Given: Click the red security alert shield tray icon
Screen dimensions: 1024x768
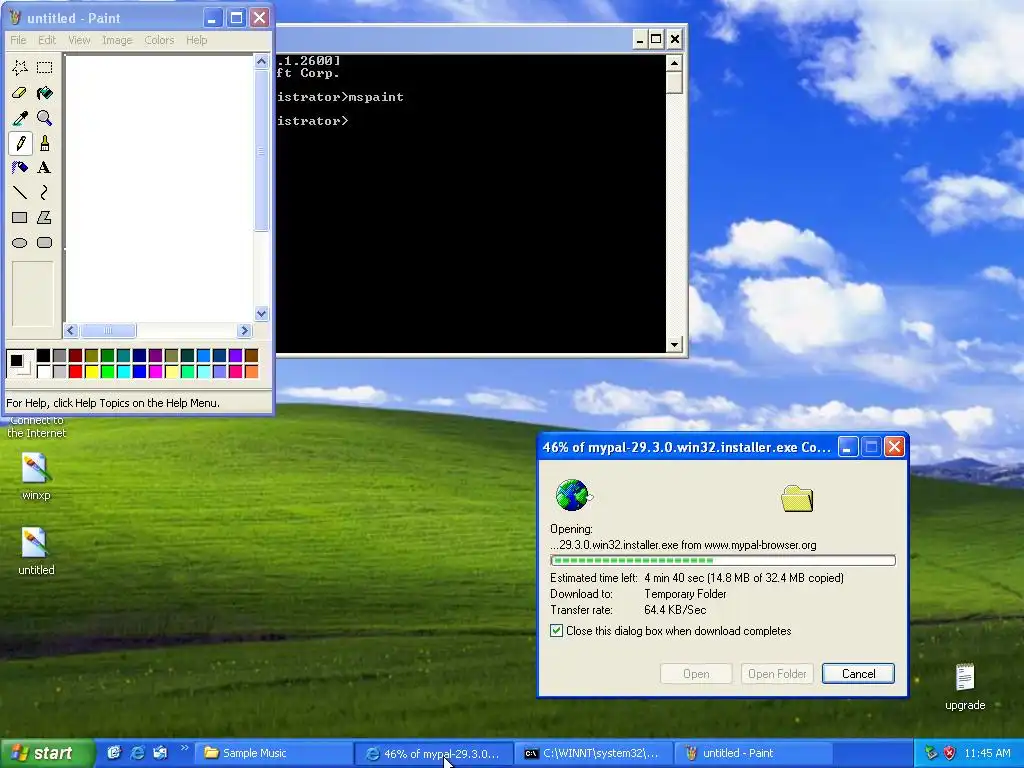Looking at the screenshot, I should point(949,753).
